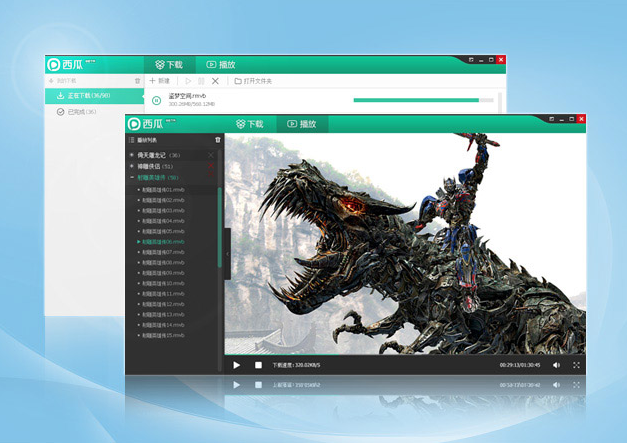Click the trash icon in download sidebar
The image size is (627, 443).
[x=137, y=81]
